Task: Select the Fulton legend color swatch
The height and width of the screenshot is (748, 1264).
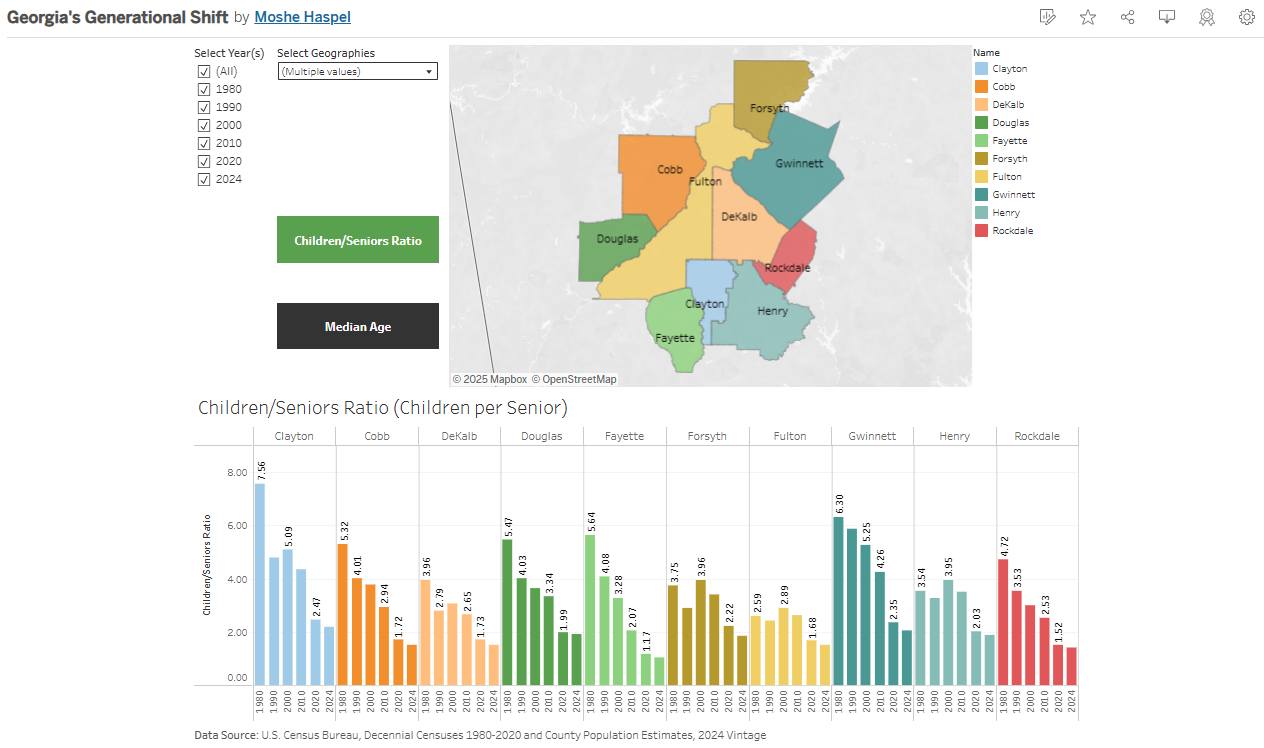Action: pyautogui.click(x=981, y=177)
